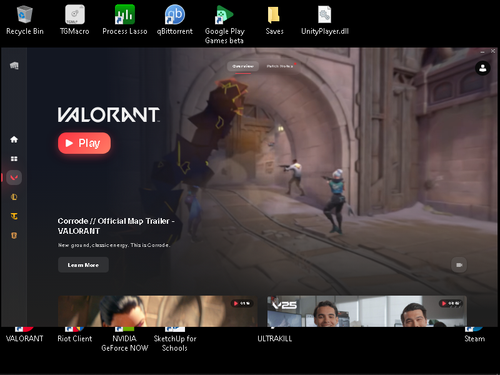Image resolution: width=500 pixels, height=375 pixels.
Task: Switch to the Patch Notes tab
Action: pos(280,66)
